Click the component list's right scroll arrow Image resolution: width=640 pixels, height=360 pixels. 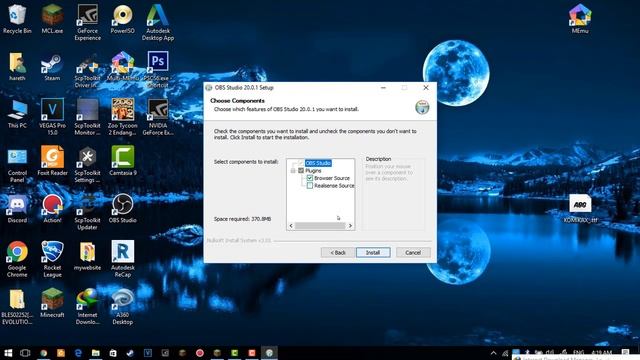350,226
